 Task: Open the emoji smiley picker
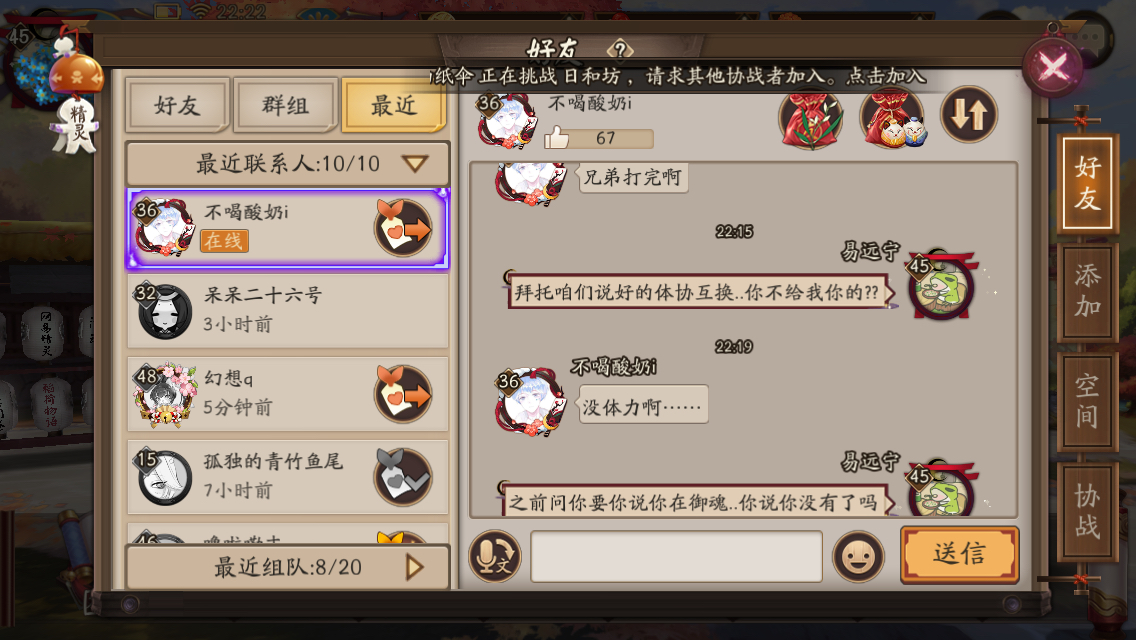pos(859,557)
